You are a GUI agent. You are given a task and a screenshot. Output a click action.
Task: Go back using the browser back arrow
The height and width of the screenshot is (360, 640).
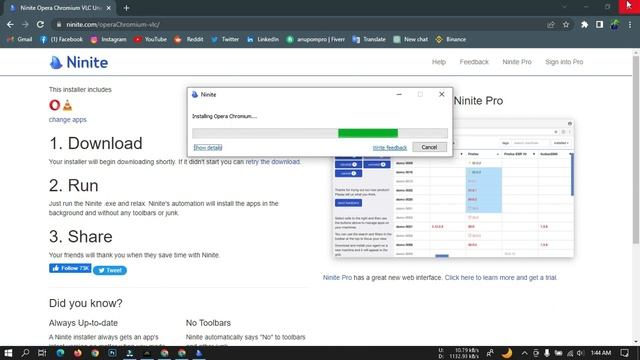pyautogui.click(x=10, y=24)
